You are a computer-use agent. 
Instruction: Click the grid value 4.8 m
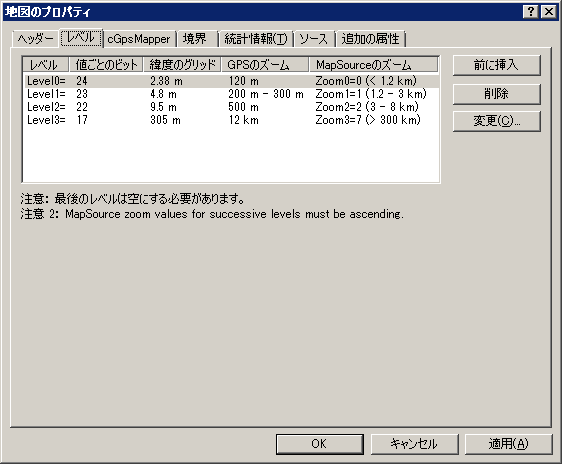click(x=163, y=94)
